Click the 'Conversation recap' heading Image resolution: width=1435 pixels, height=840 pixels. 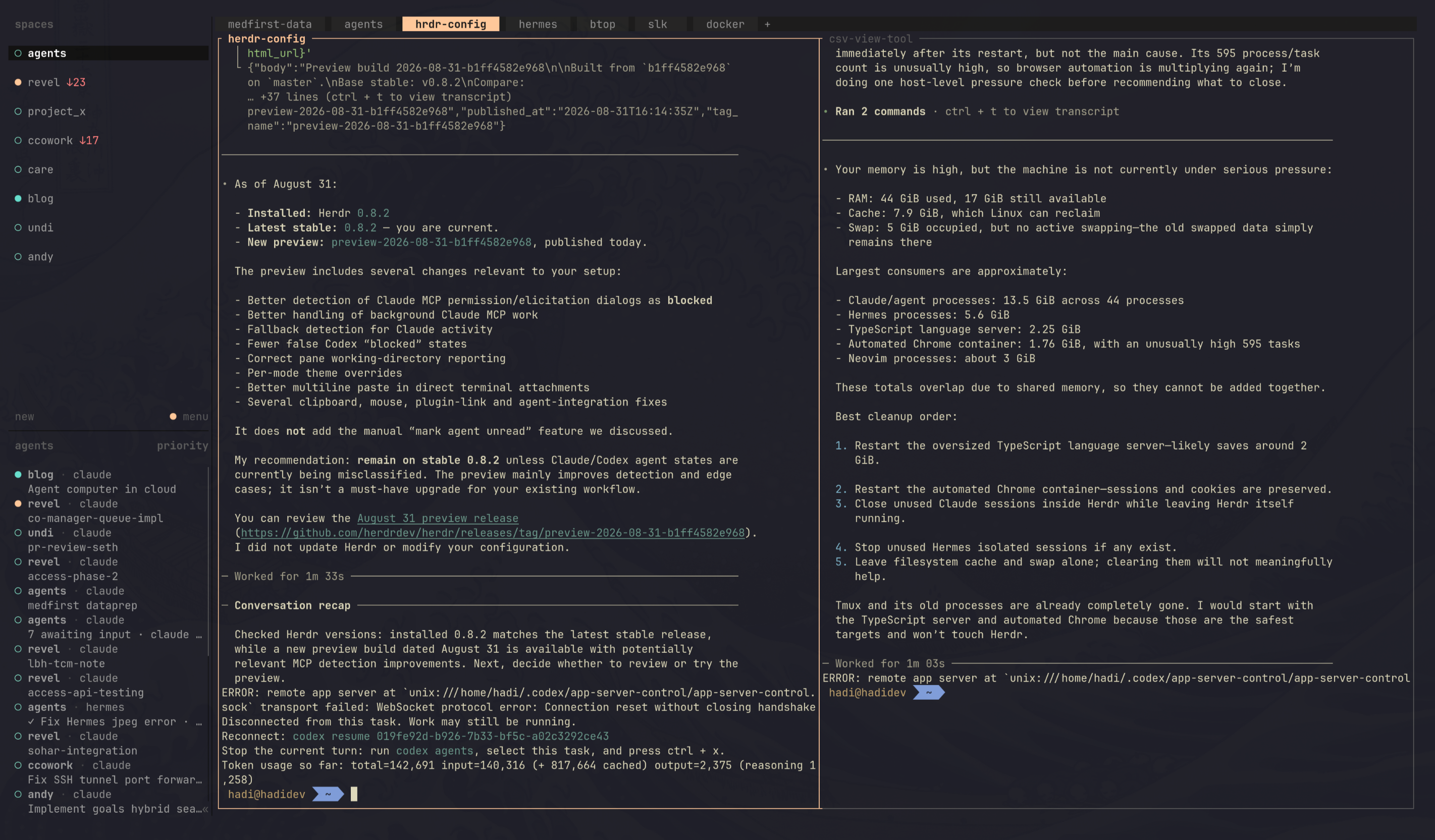(292, 605)
